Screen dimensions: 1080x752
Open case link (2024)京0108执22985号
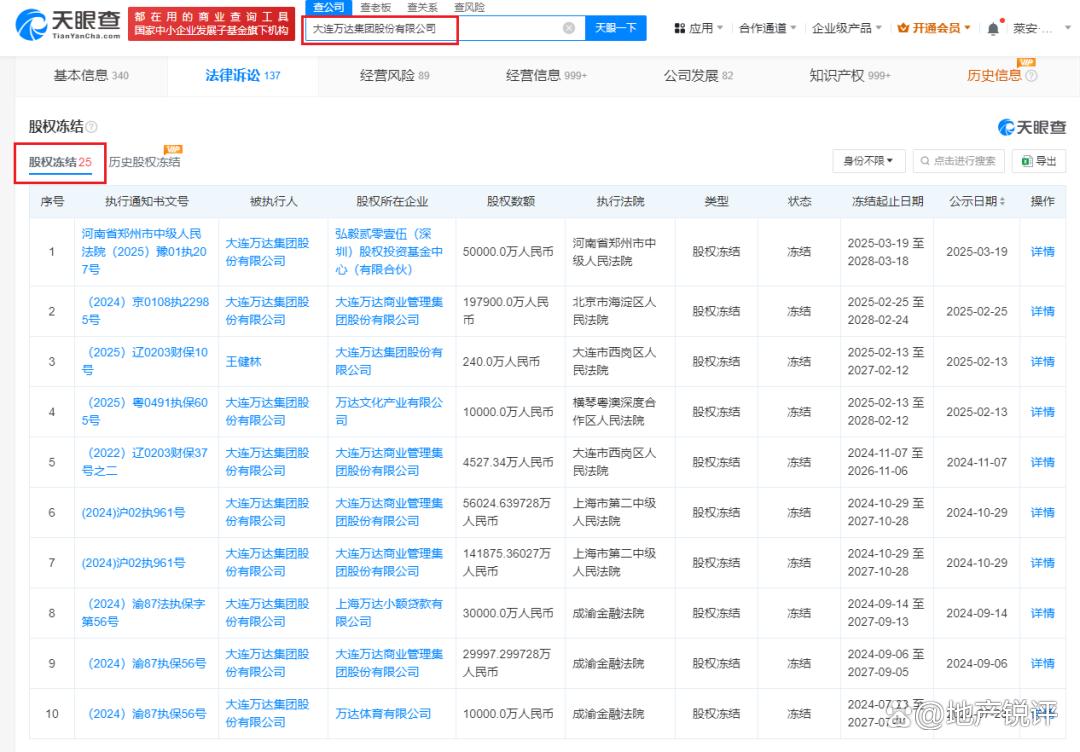tap(145, 311)
